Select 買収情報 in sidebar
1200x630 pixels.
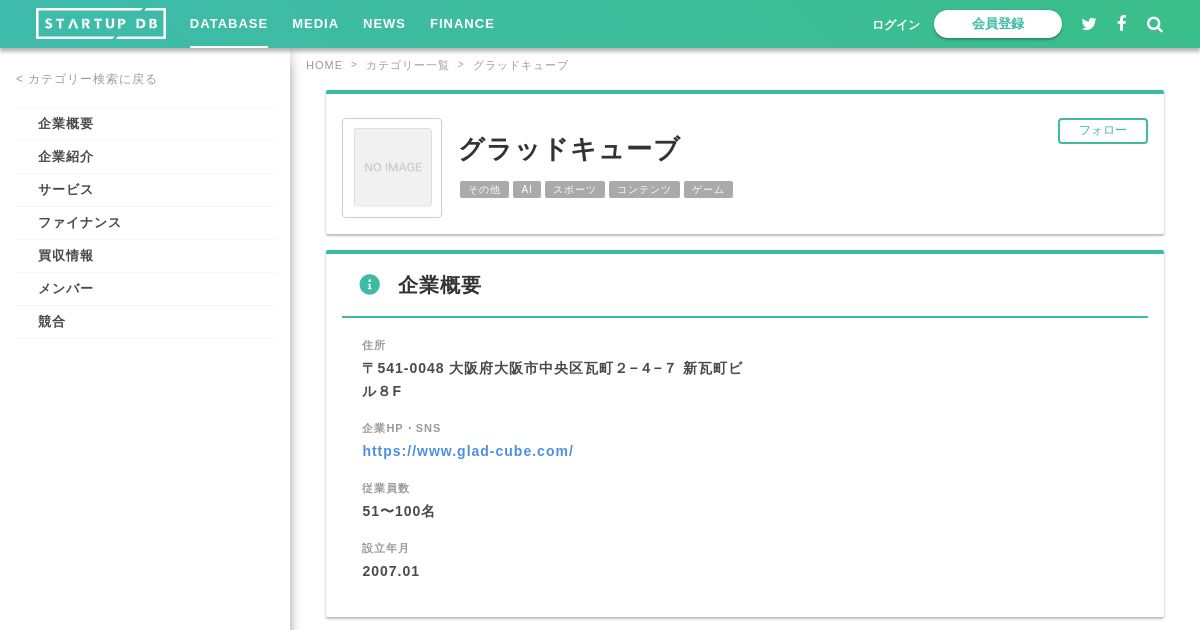(145, 256)
